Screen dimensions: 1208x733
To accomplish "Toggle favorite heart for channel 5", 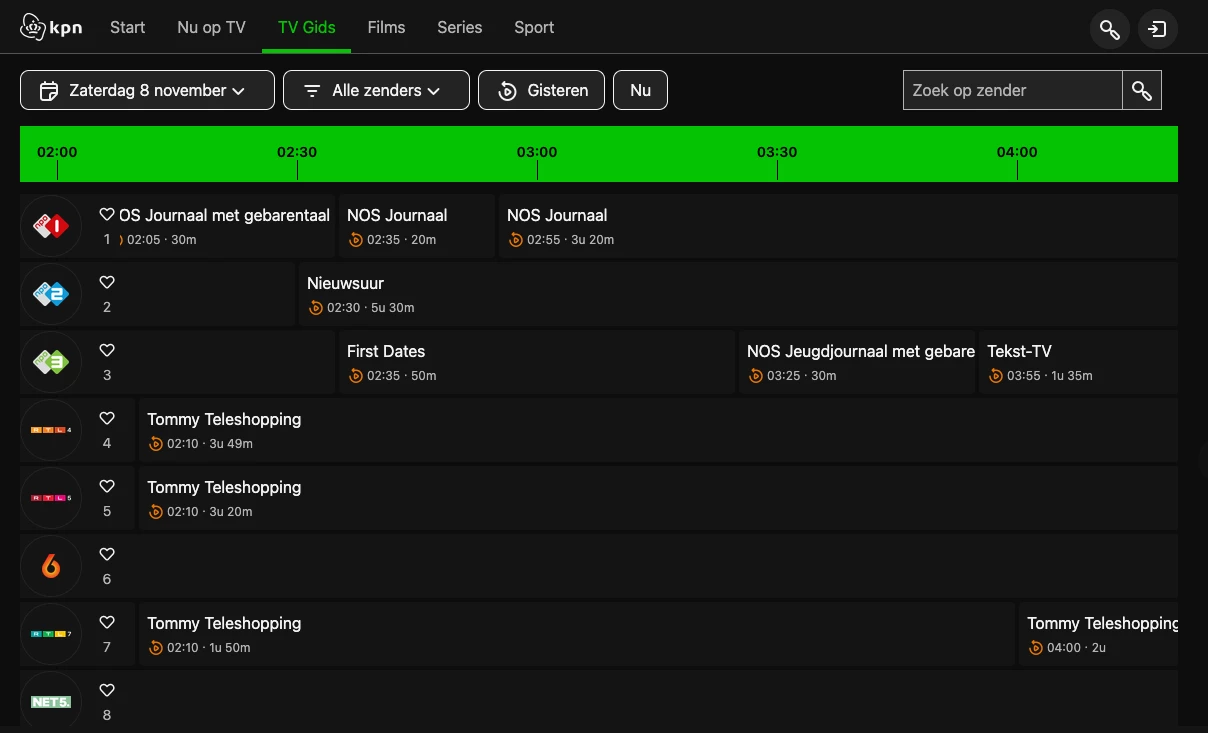I will tap(107, 487).
